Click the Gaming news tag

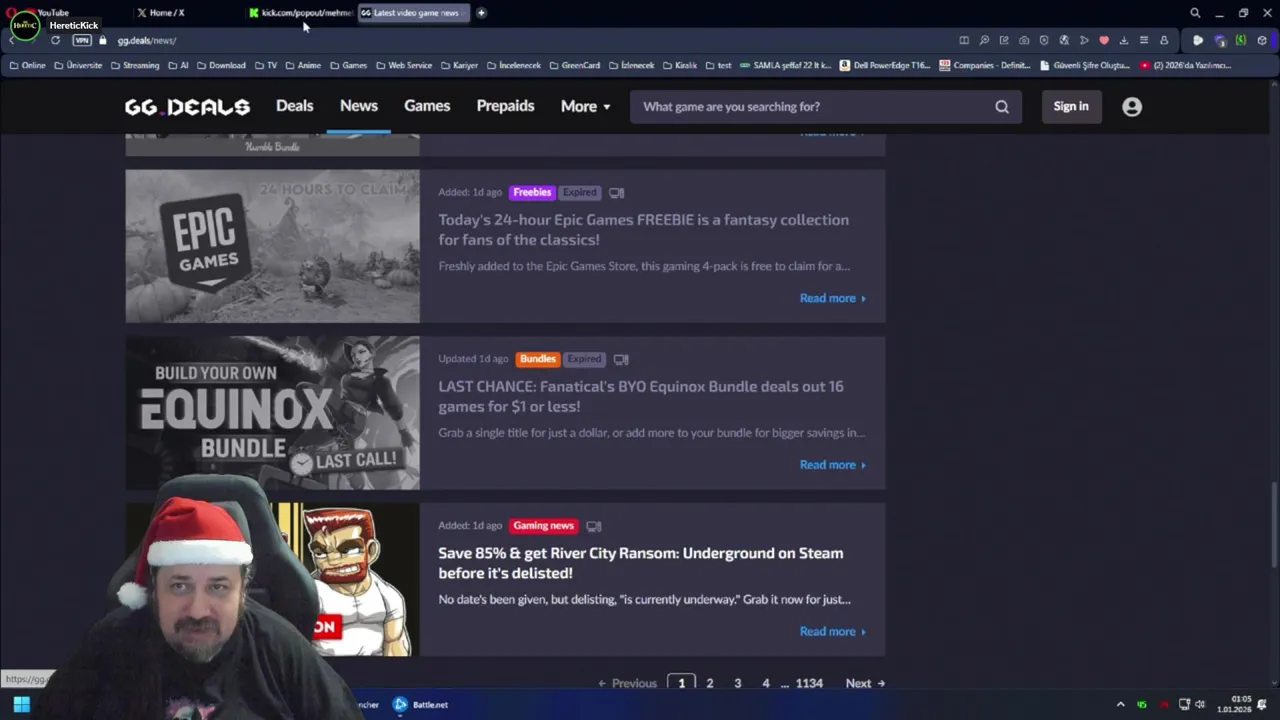[x=544, y=526]
